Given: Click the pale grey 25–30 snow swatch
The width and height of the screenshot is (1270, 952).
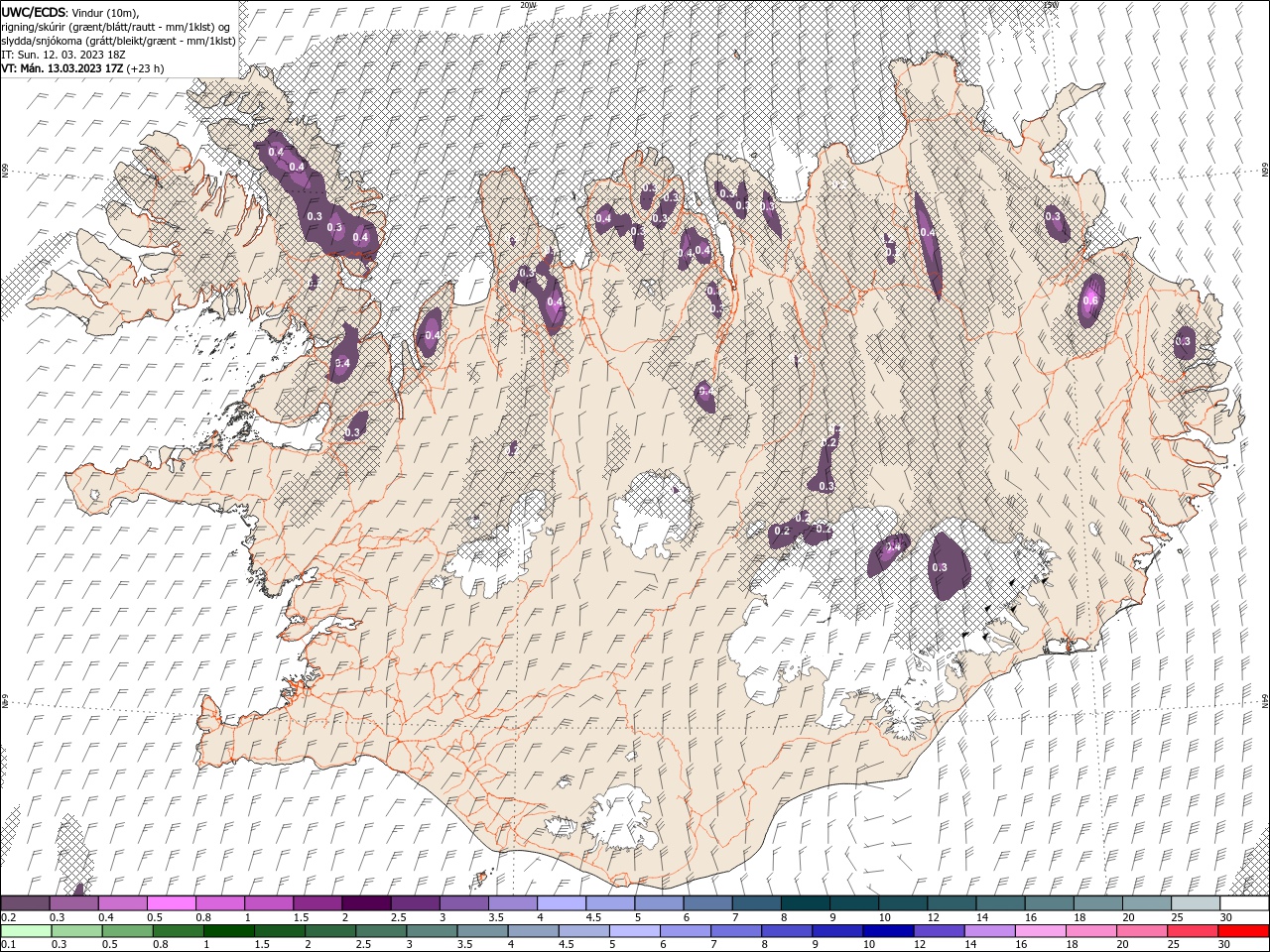Looking at the screenshot, I should [1196, 903].
